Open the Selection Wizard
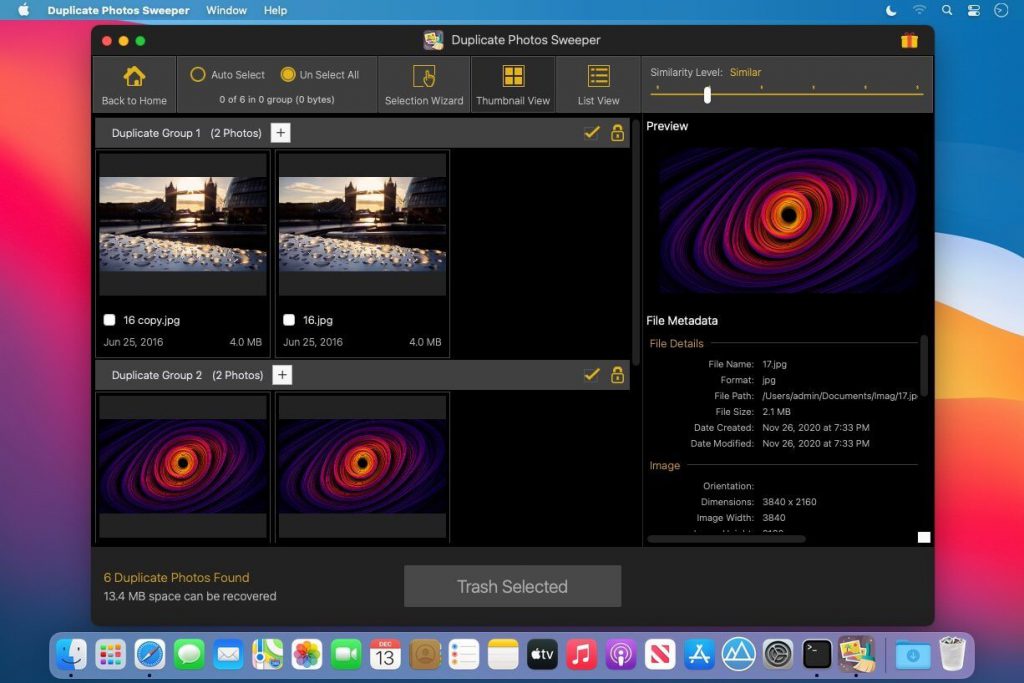Screen dimensions: 1024x683 [x=424, y=78]
